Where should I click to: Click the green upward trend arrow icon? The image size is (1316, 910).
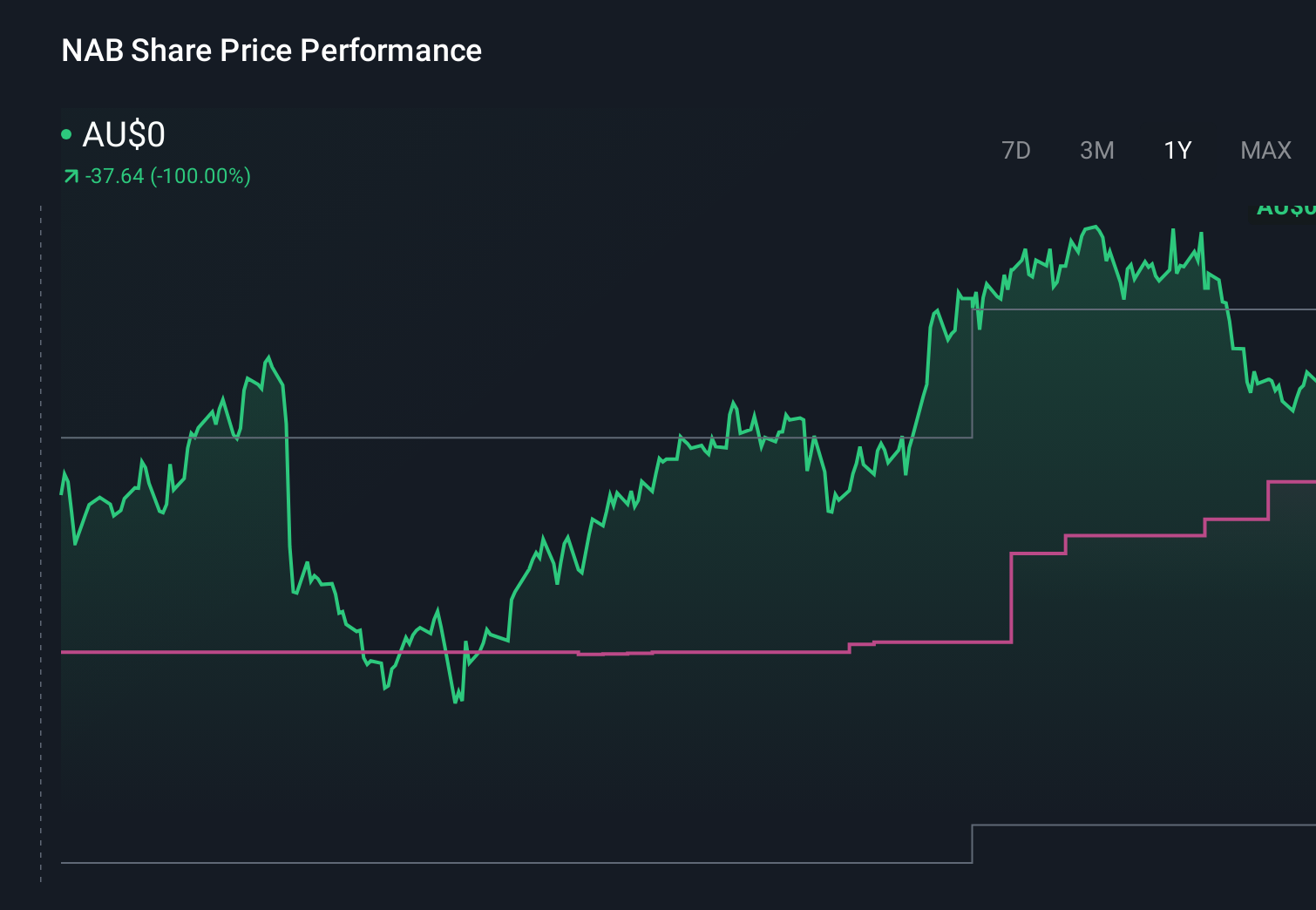click(x=71, y=175)
